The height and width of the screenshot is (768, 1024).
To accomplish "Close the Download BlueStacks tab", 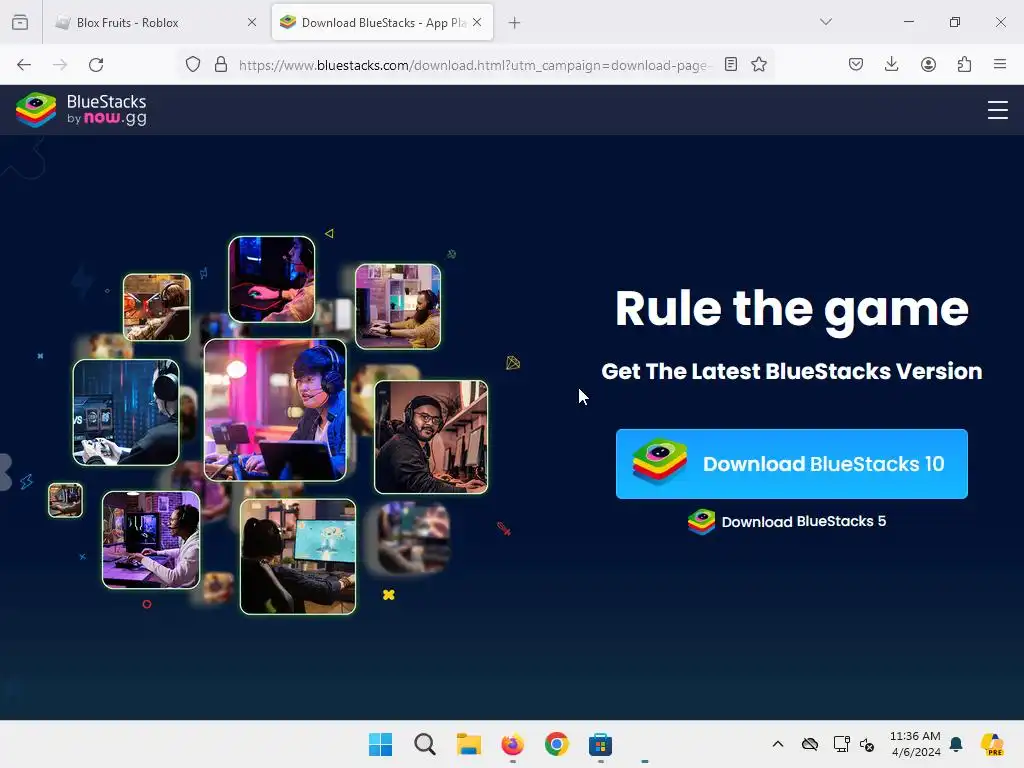I will click(477, 22).
